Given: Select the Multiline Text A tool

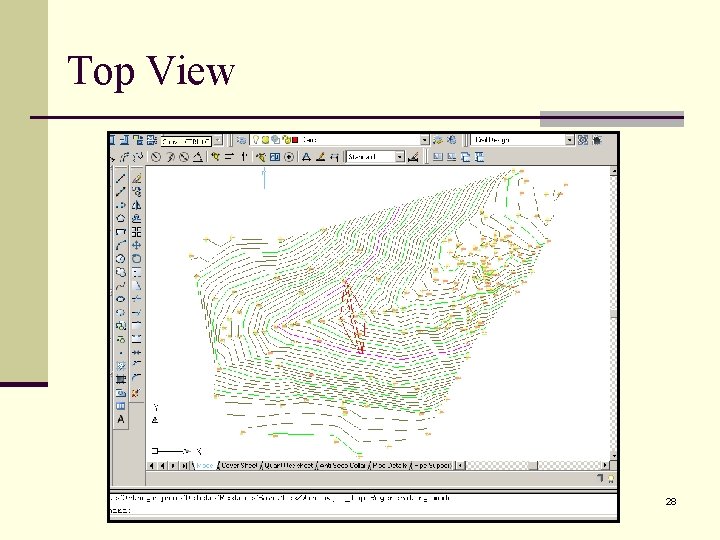Looking at the screenshot, I should [x=121, y=419].
